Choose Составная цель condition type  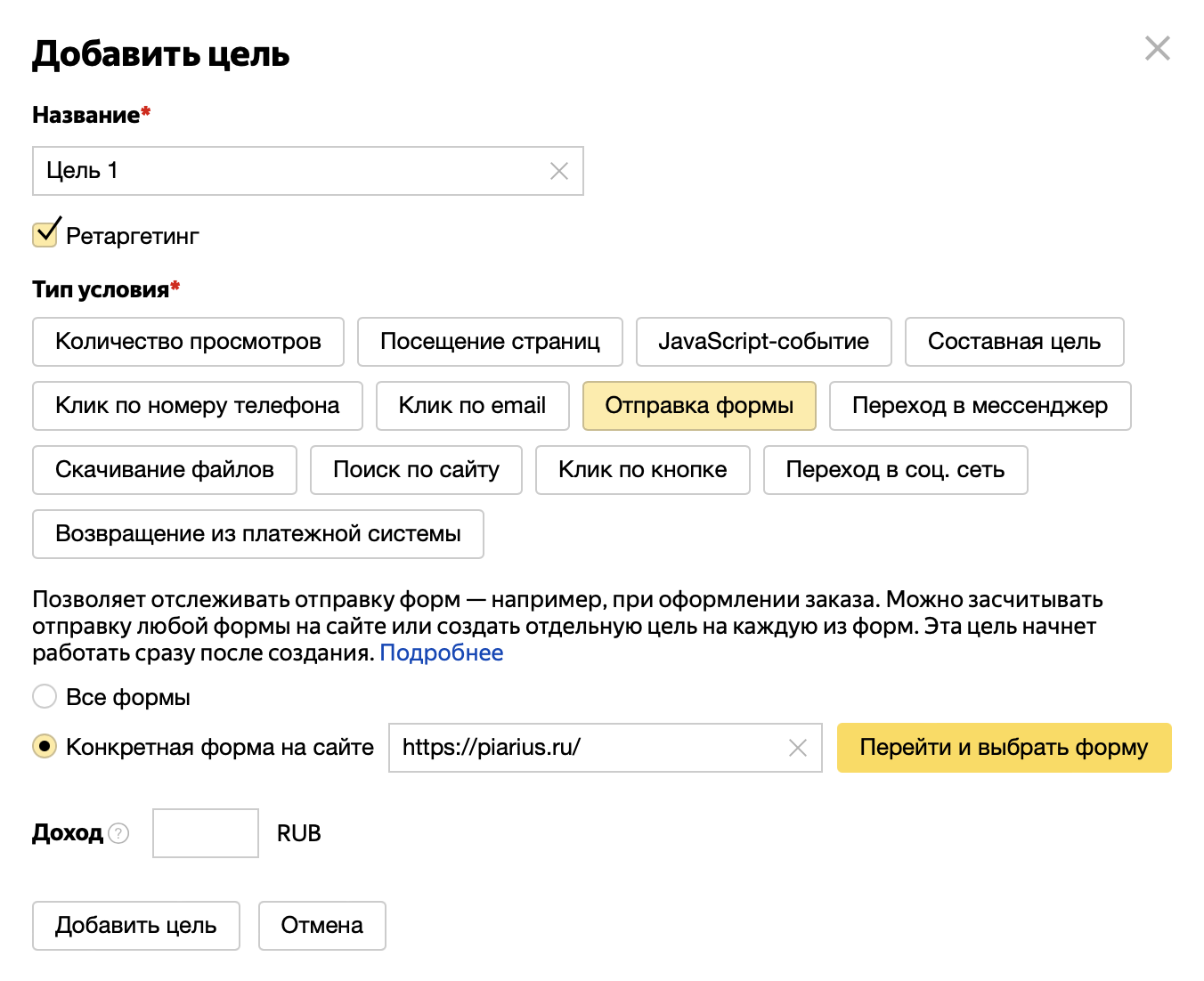[1014, 342]
